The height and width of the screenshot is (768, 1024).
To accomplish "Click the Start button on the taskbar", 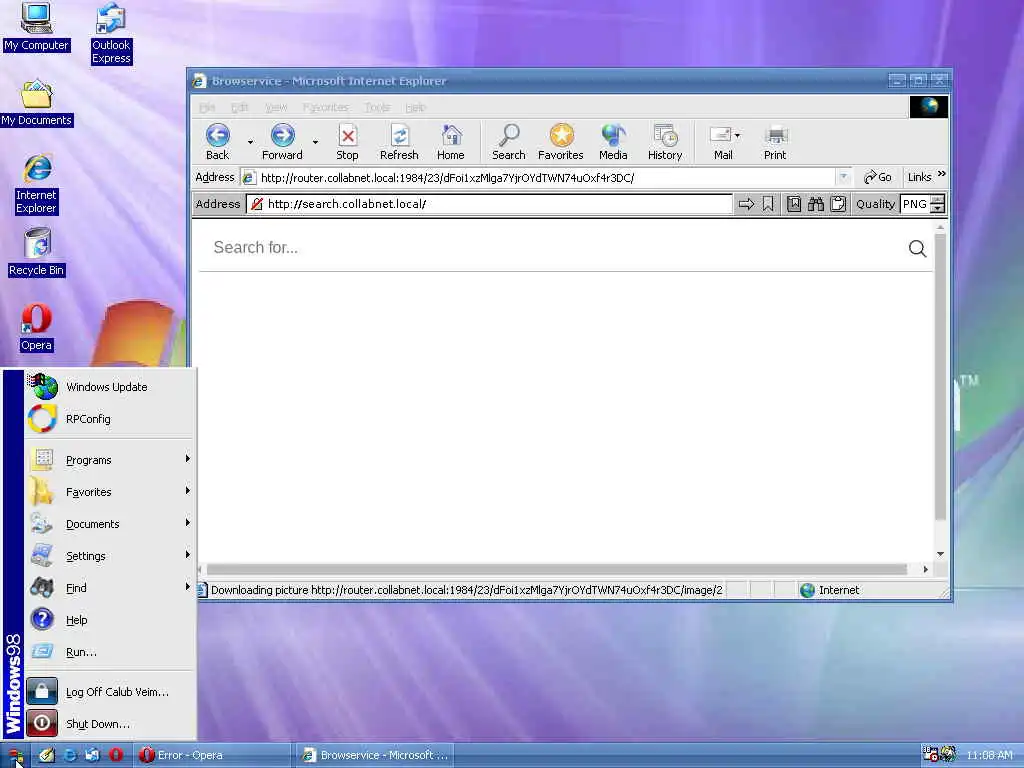I will coord(16,756).
